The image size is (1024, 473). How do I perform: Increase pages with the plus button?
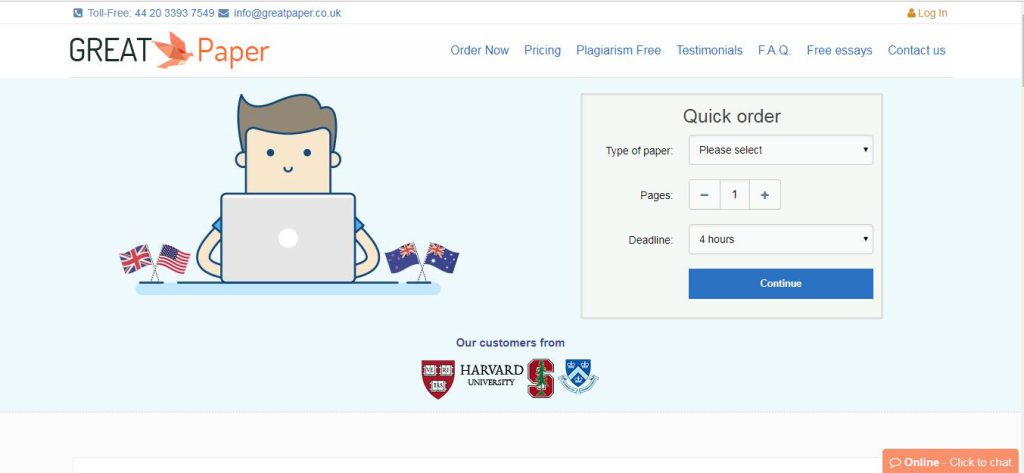click(765, 195)
